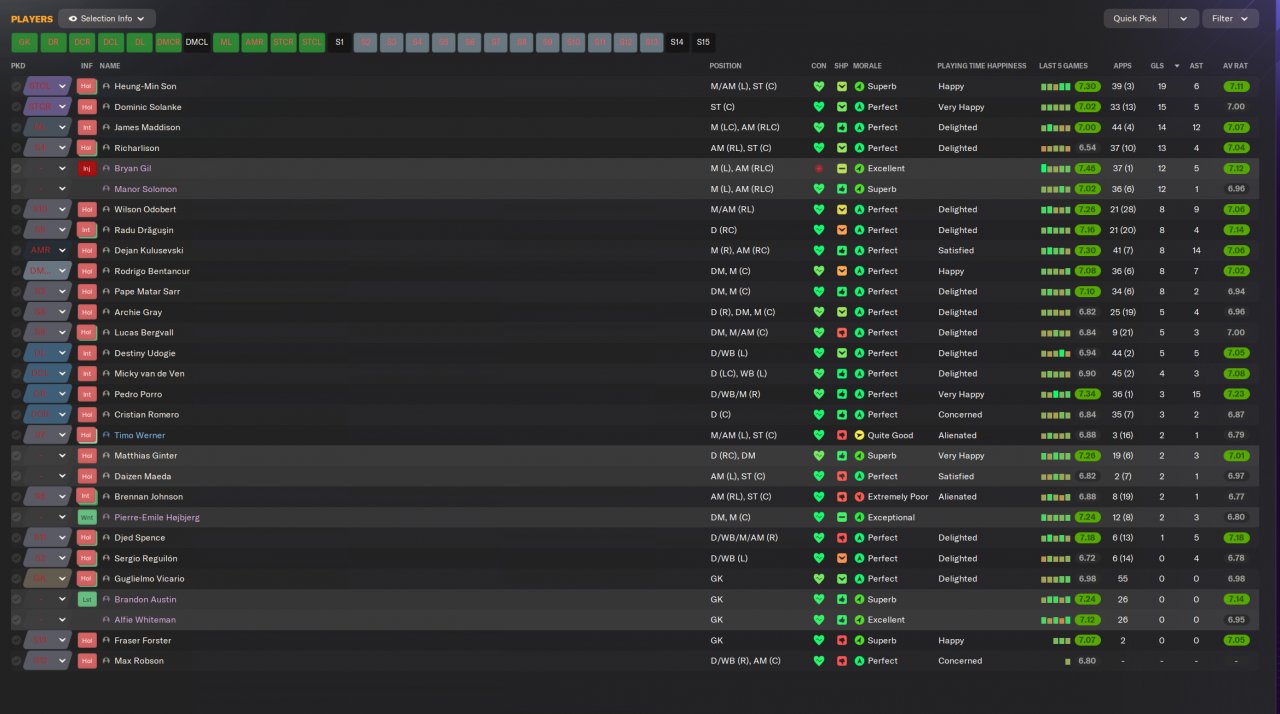Open the Filter dropdown
This screenshot has height=714, width=1280.
(1230, 18)
